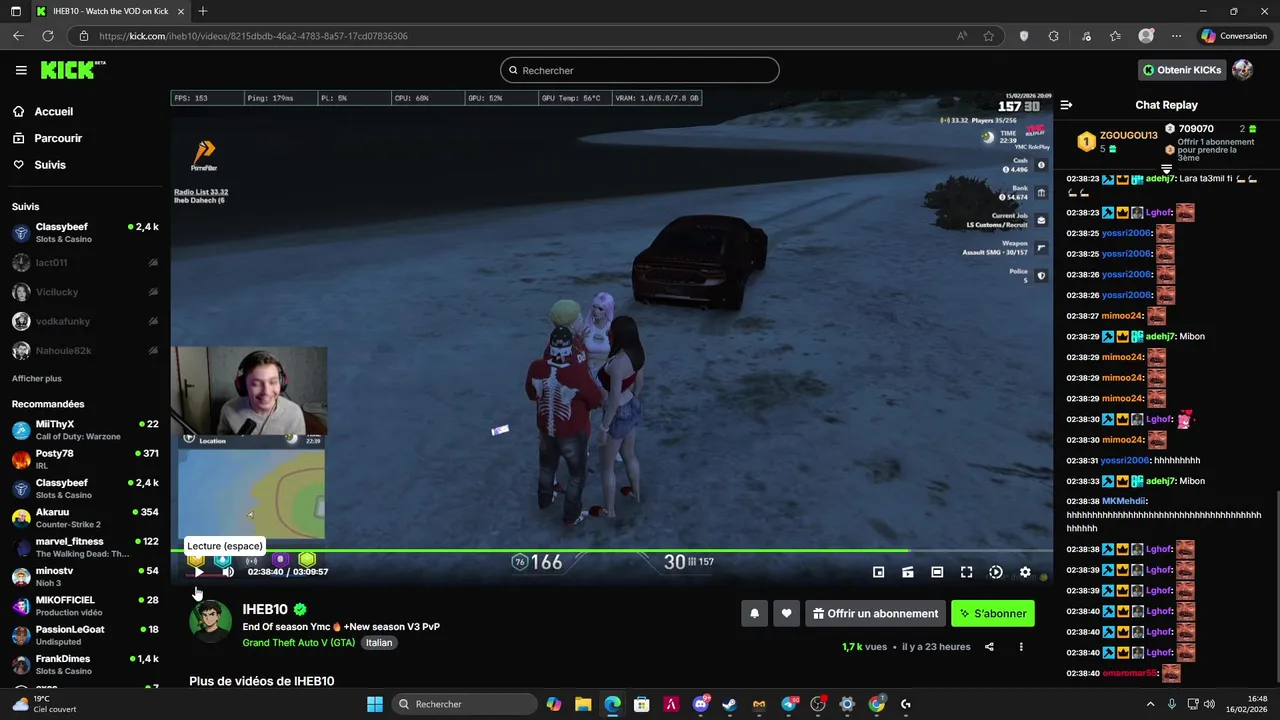This screenshot has width=1280, height=720.
Task: Open Akaruu recommended channel
Action: click(x=85, y=518)
